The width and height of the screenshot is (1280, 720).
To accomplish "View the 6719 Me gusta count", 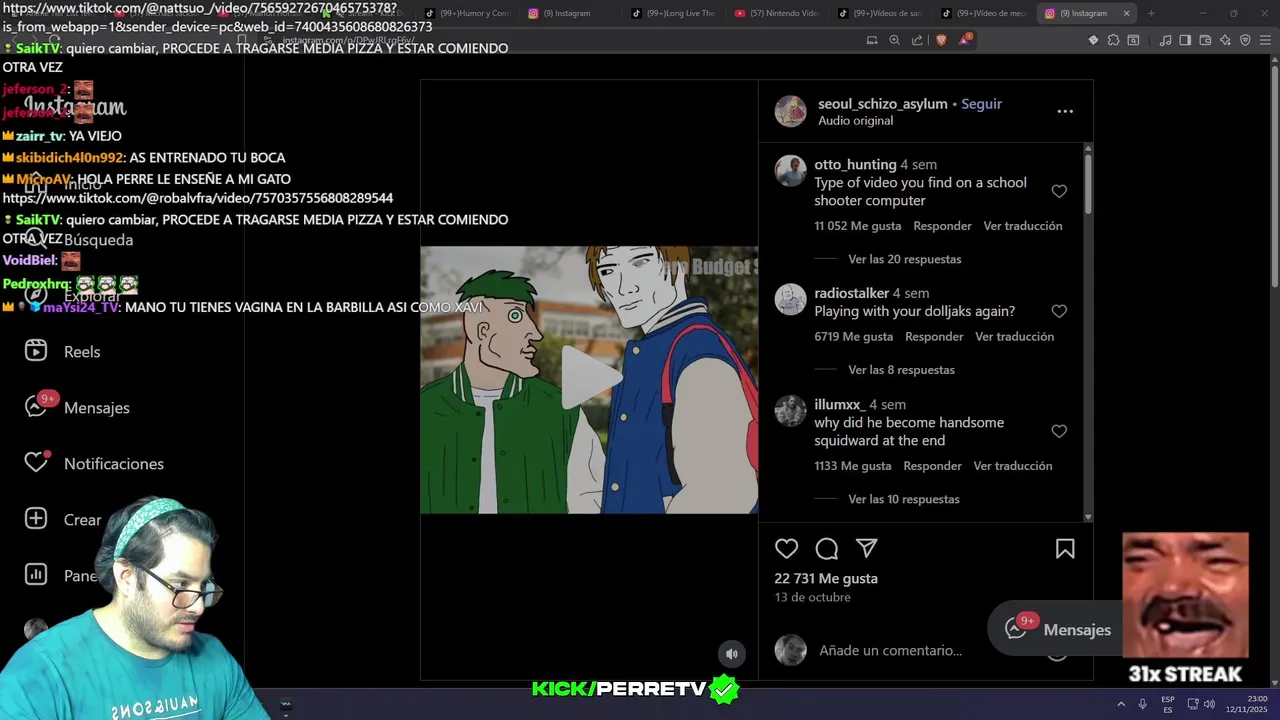I will click(853, 337).
